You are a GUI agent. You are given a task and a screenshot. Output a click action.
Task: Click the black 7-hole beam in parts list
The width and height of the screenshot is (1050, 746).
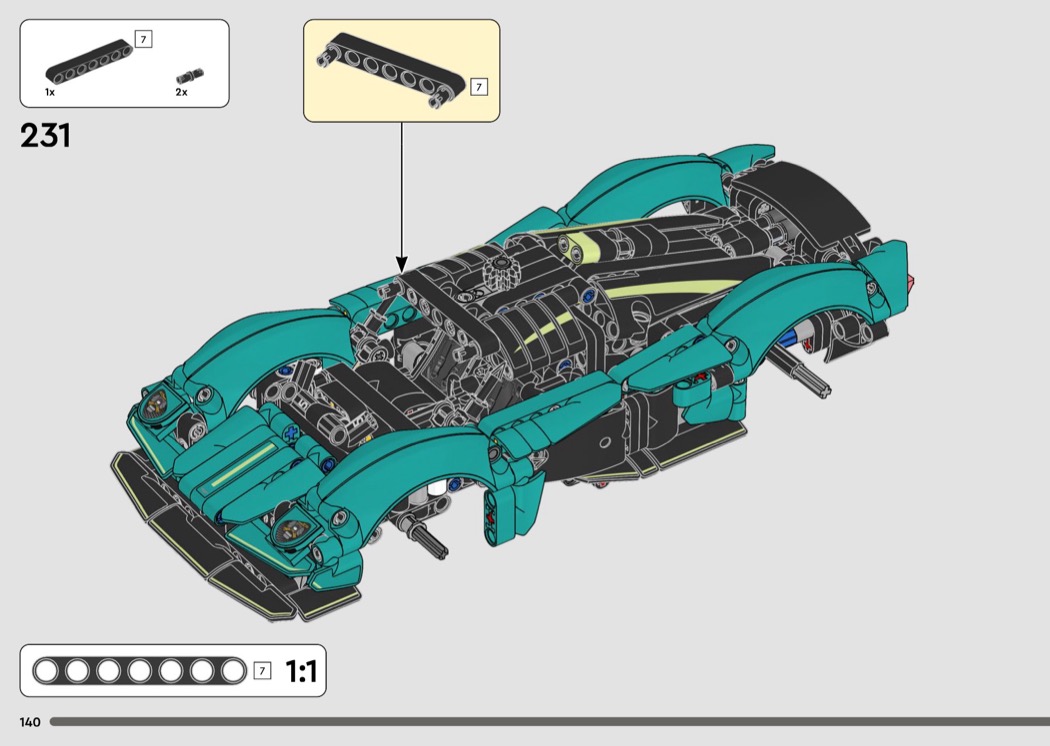[x=90, y=63]
